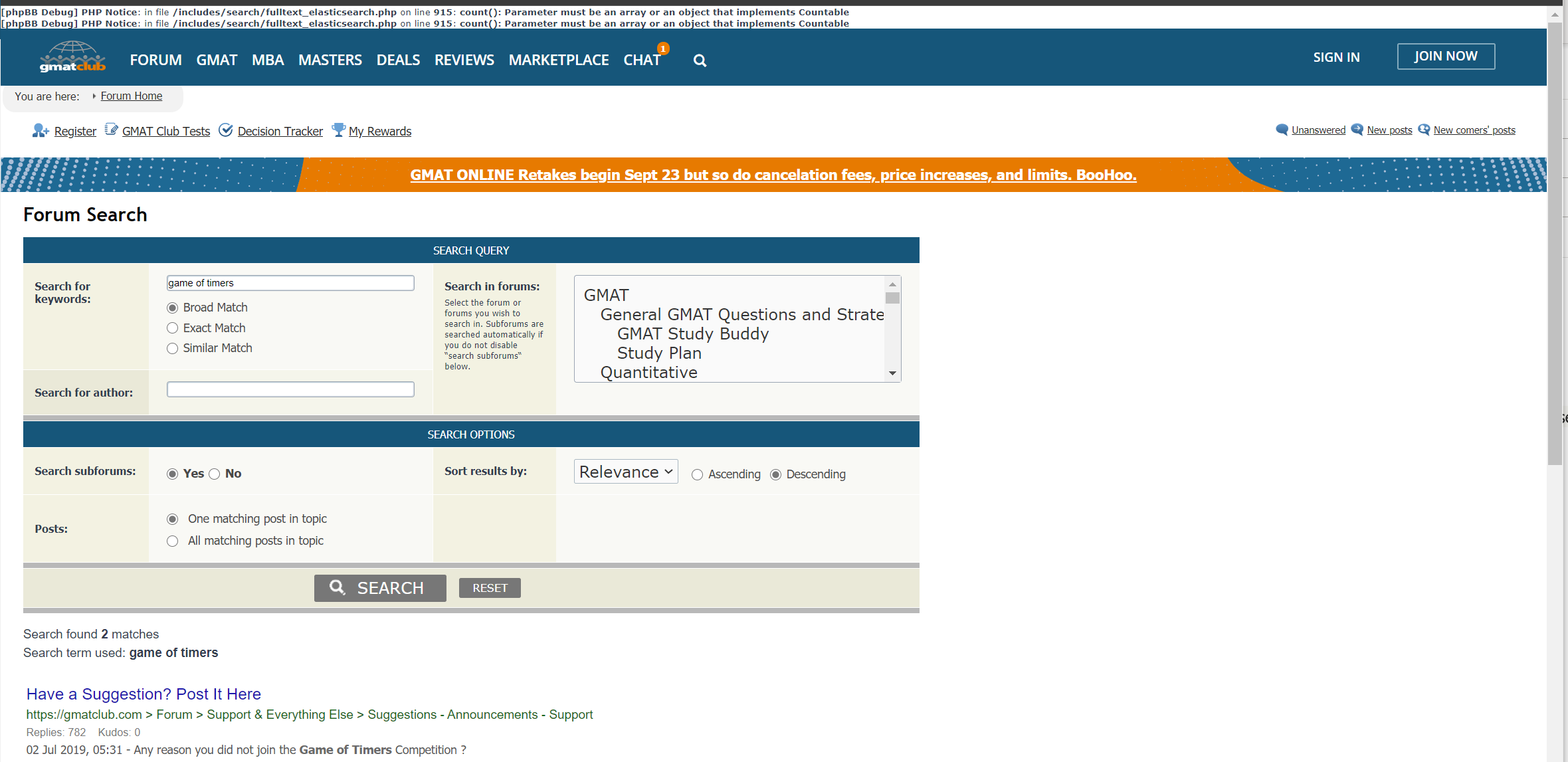1568x762 pixels.
Task: Click the New comers' posts icon
Action: (1422, 130)
